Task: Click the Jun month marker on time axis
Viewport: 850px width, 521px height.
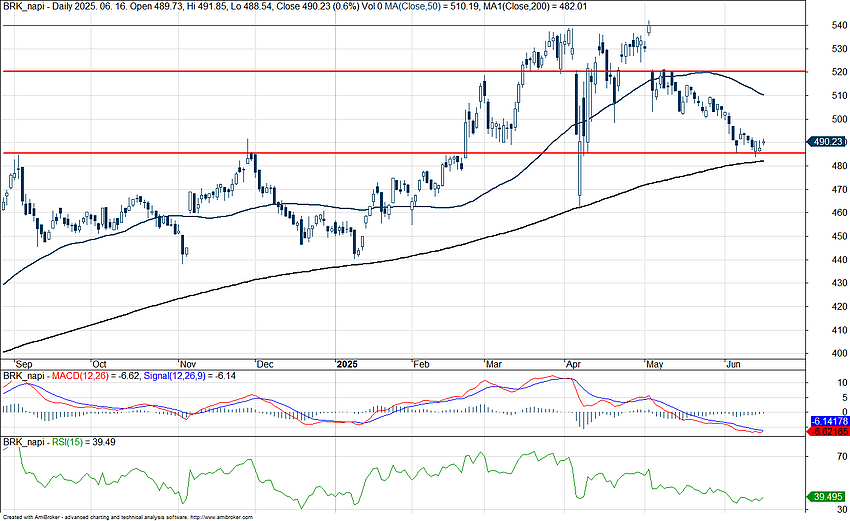Action: (x=733, y=364)
